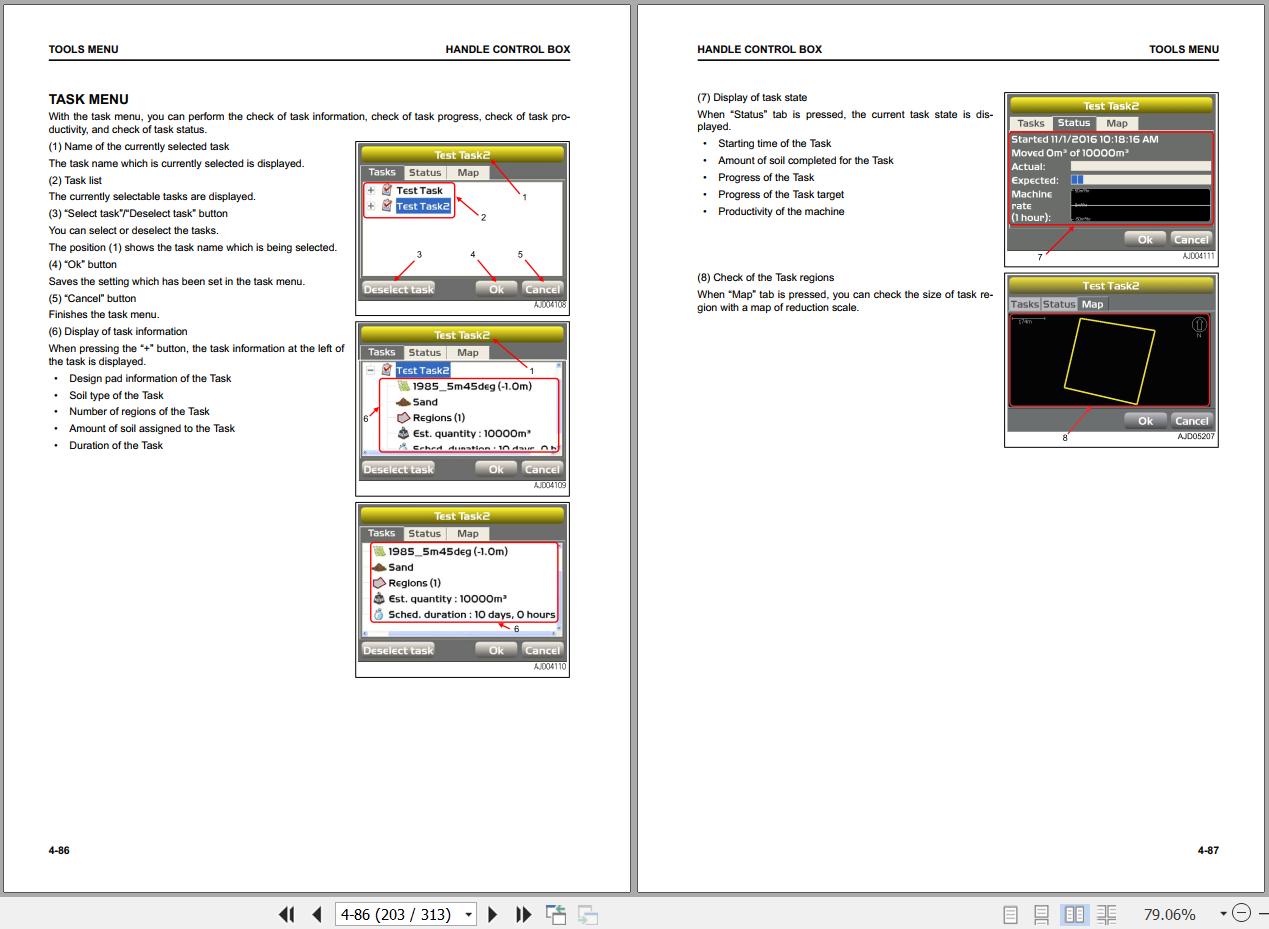
Task: Click HANDLE CONTROL BOX header on page 4-87
Action: click(x=759, y=49)
